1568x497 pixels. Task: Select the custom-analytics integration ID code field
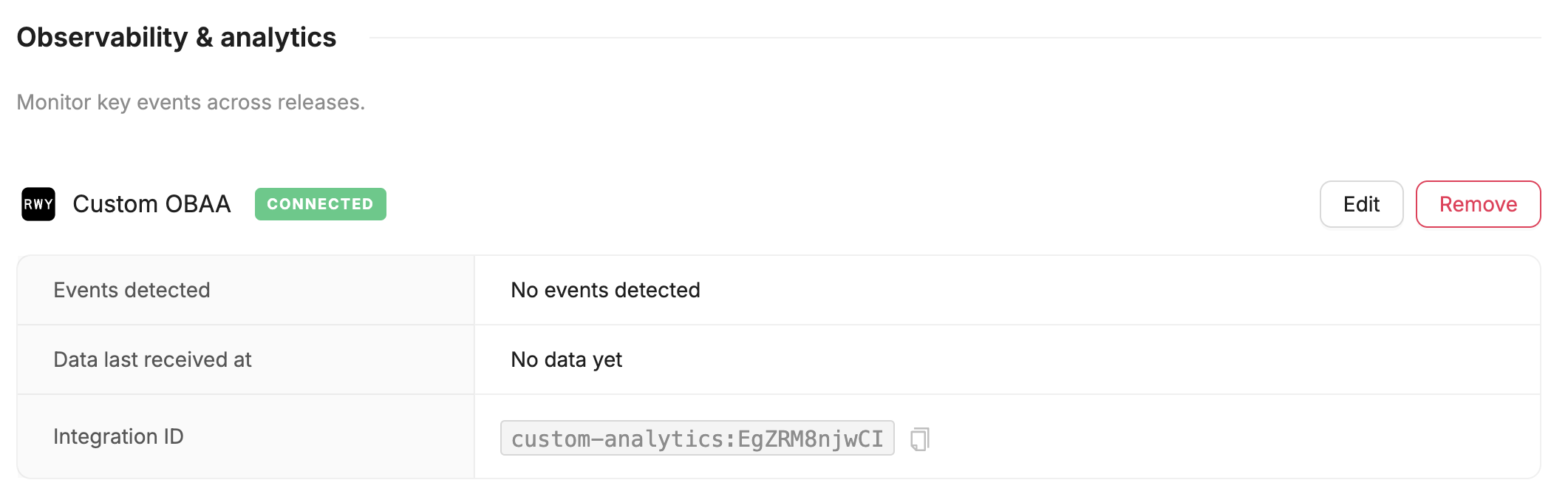click(x=697, y=439)
